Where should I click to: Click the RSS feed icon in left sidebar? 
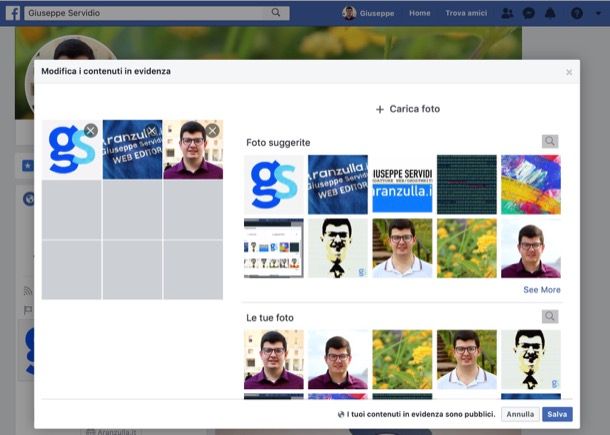28,291
